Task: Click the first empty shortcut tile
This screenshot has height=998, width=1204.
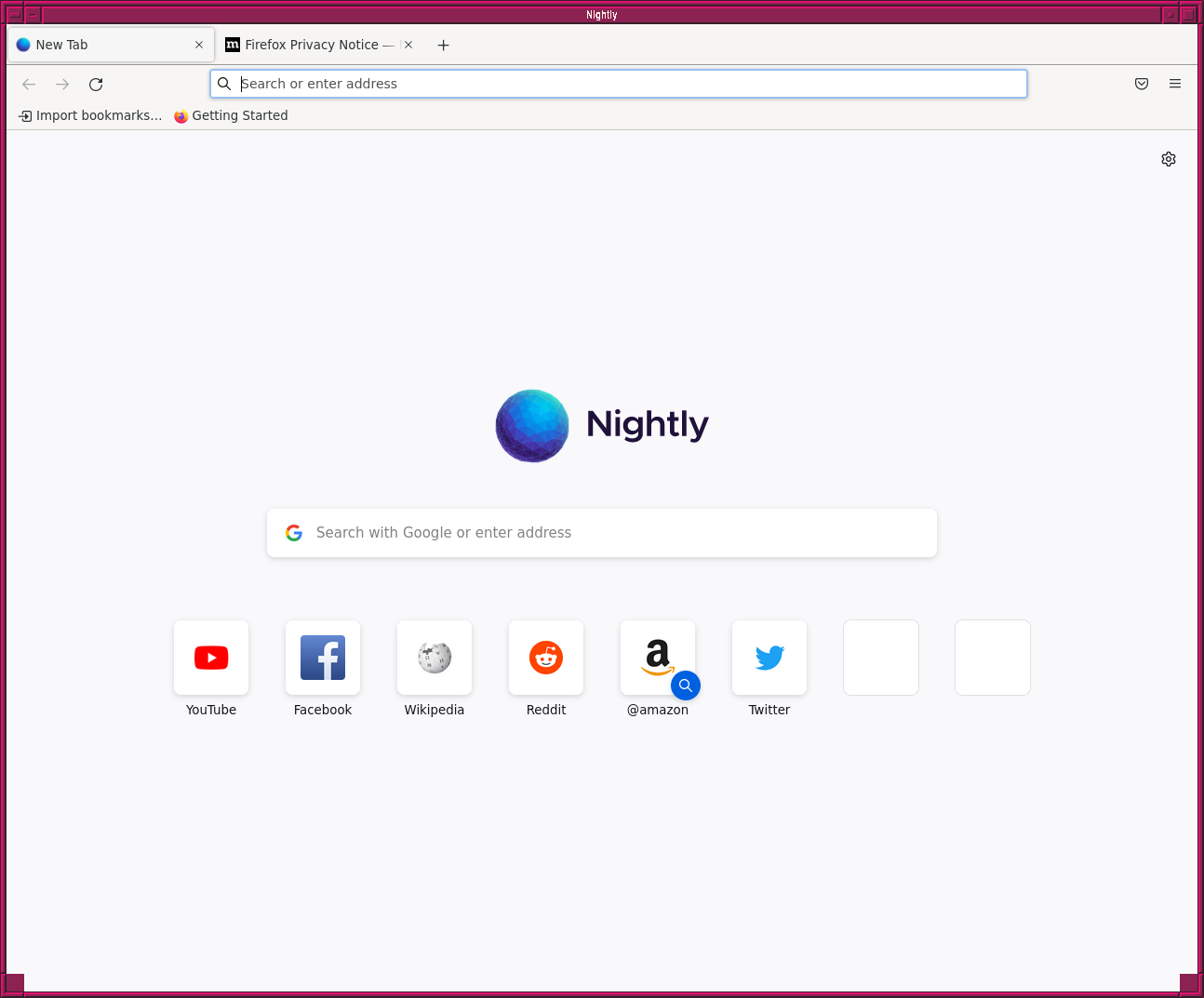Action: [881, 658]
